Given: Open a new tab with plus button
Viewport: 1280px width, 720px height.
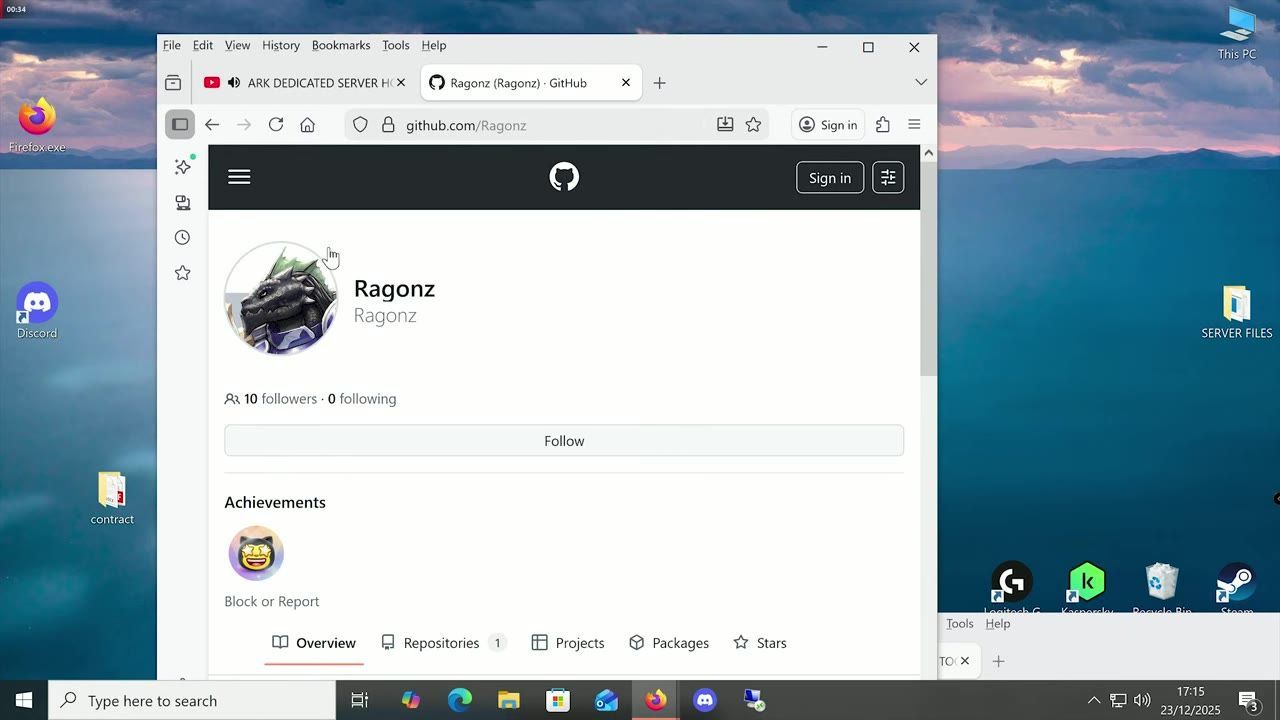Looking at the screenshot, I should tap(659, 83).
